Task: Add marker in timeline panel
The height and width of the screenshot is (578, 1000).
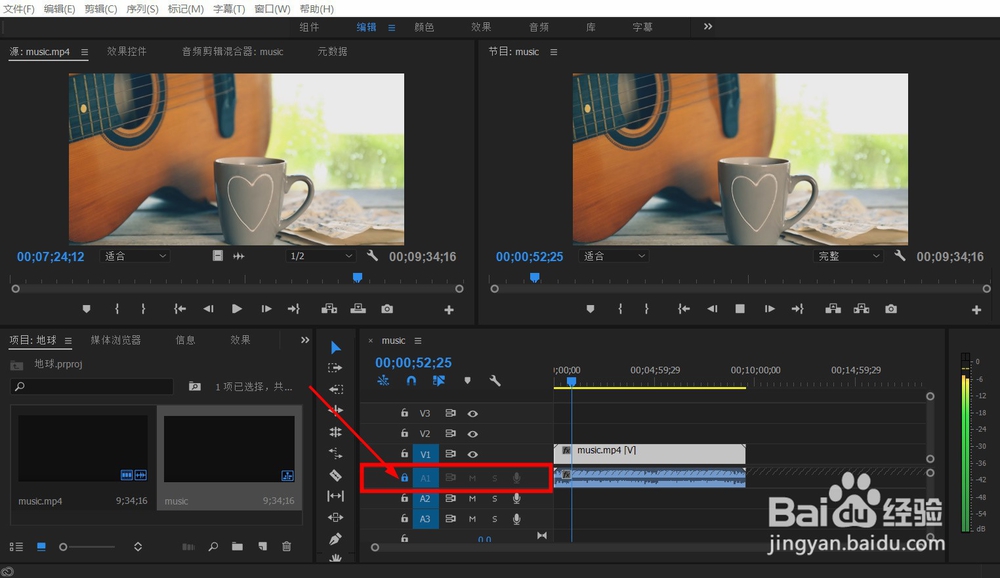Action: click(467, 381)
